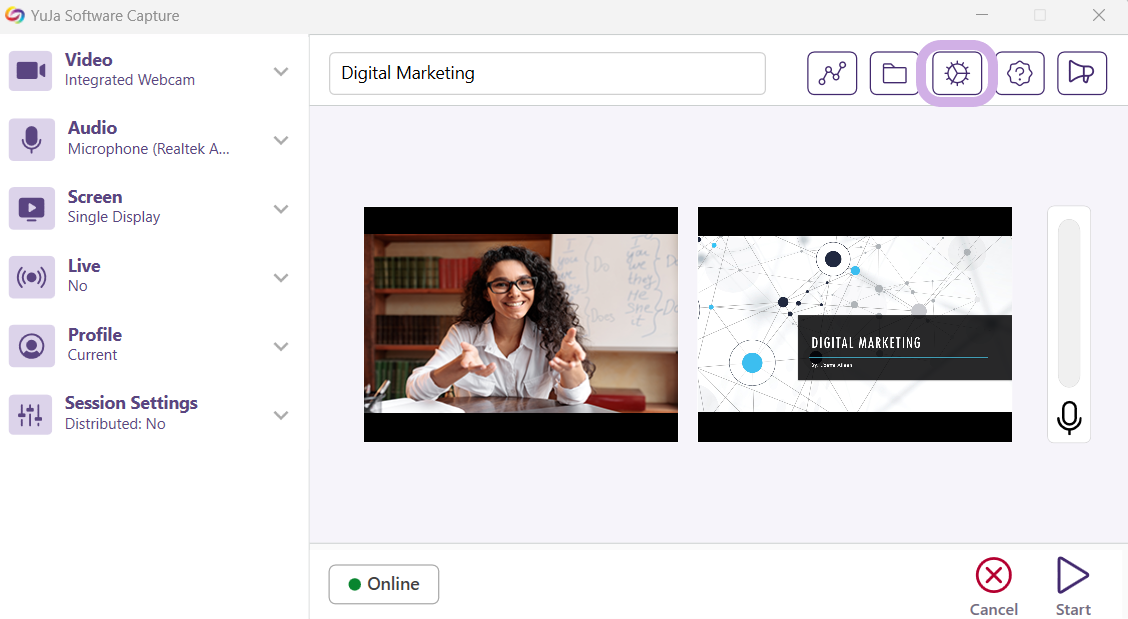Start the recording
The height and width of the screenshot is (619, 1128).
click(x=1073, y=587)
